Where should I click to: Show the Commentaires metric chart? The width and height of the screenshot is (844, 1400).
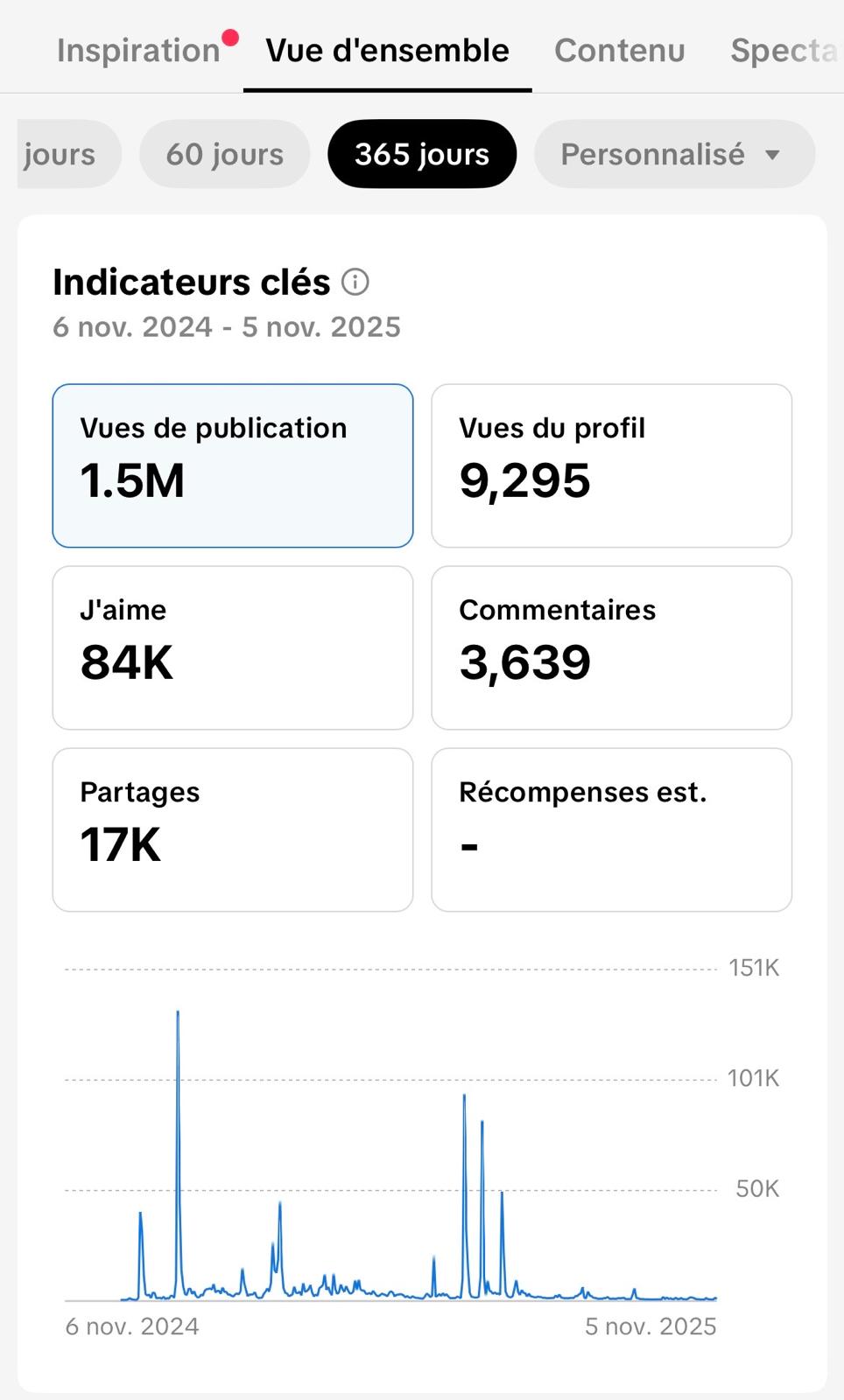(x=611, y=647)
